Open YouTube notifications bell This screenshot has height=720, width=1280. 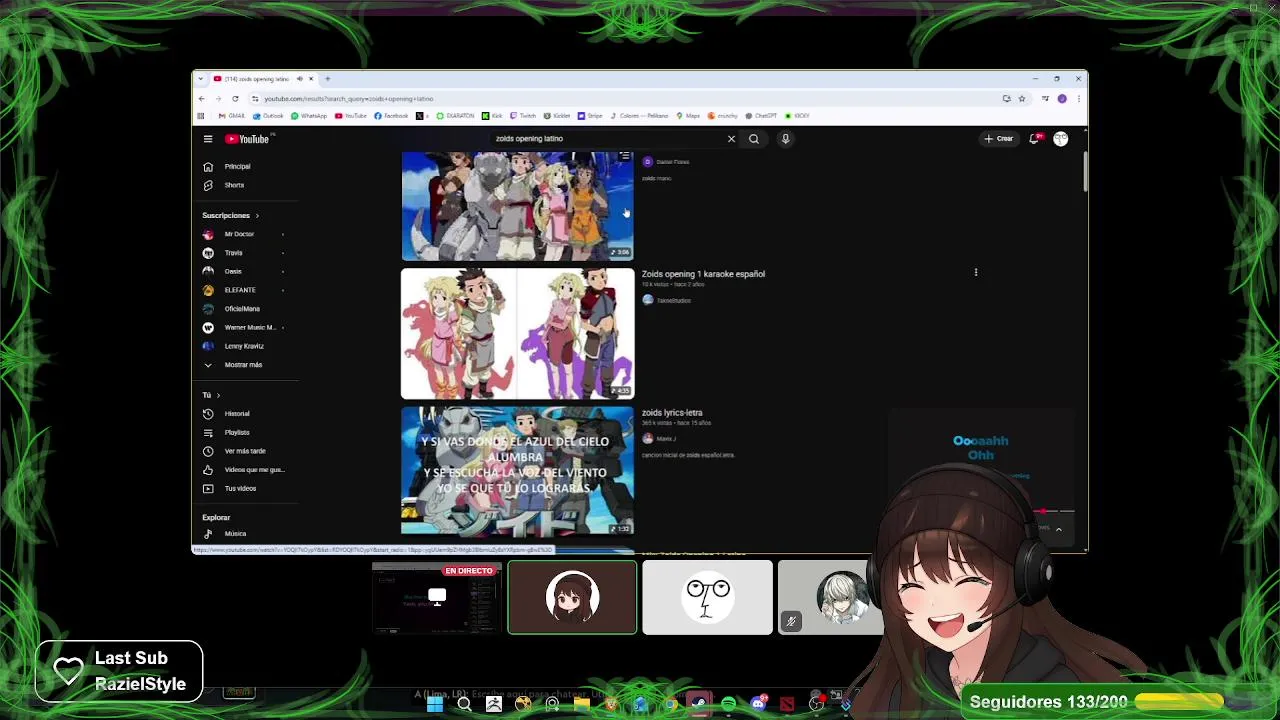click(x=1035, y=139)
